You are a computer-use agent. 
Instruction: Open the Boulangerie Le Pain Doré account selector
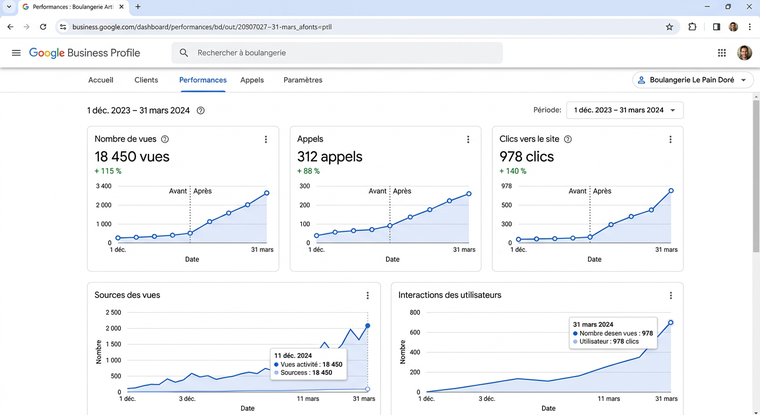[692, 80]
